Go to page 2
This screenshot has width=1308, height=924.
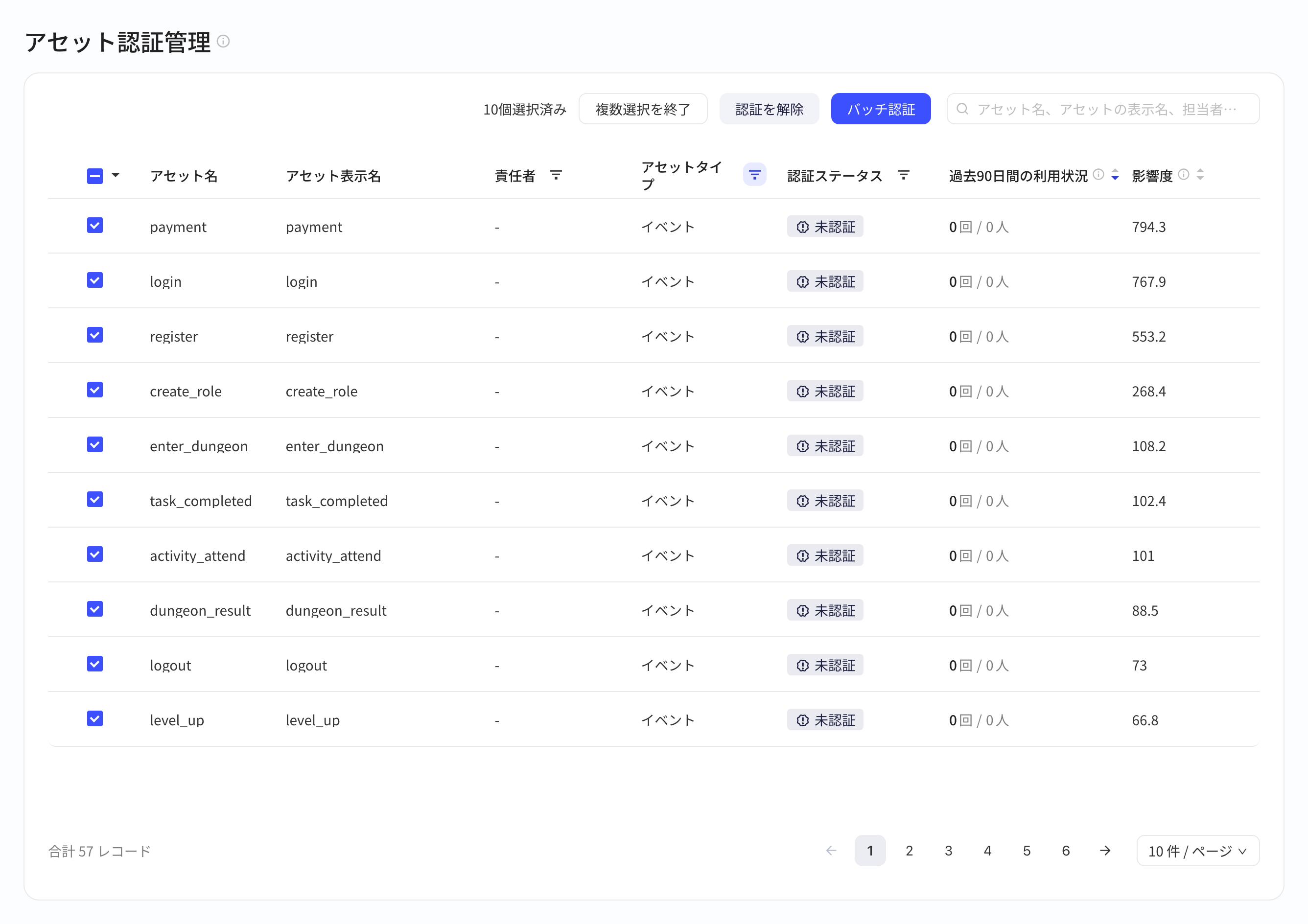pyautogui.click(x=909, y=851)
